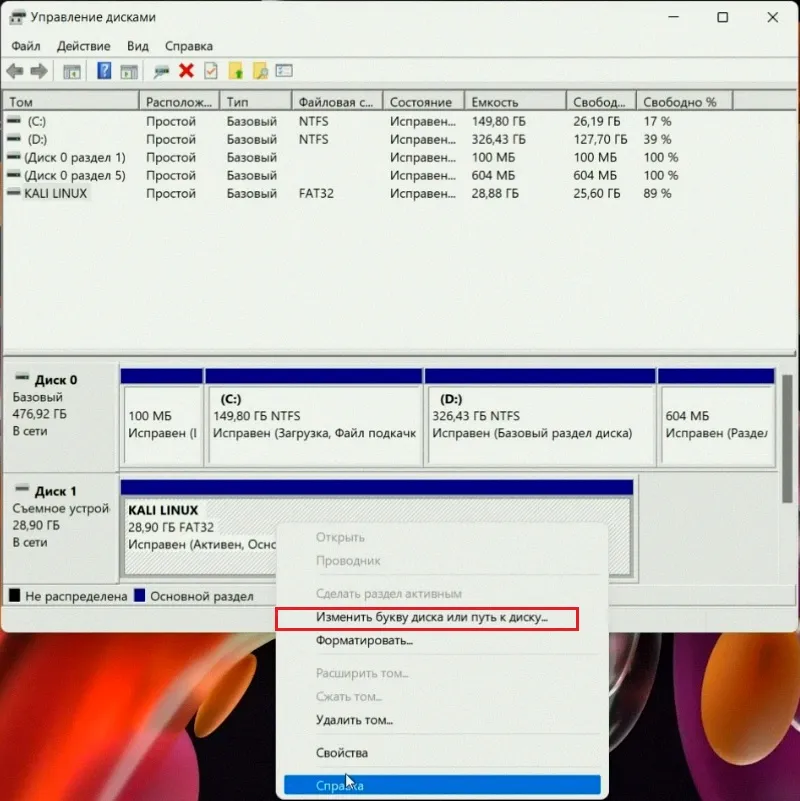Select the Диск 0 Базовый 476,92 ГБ label

60,417
